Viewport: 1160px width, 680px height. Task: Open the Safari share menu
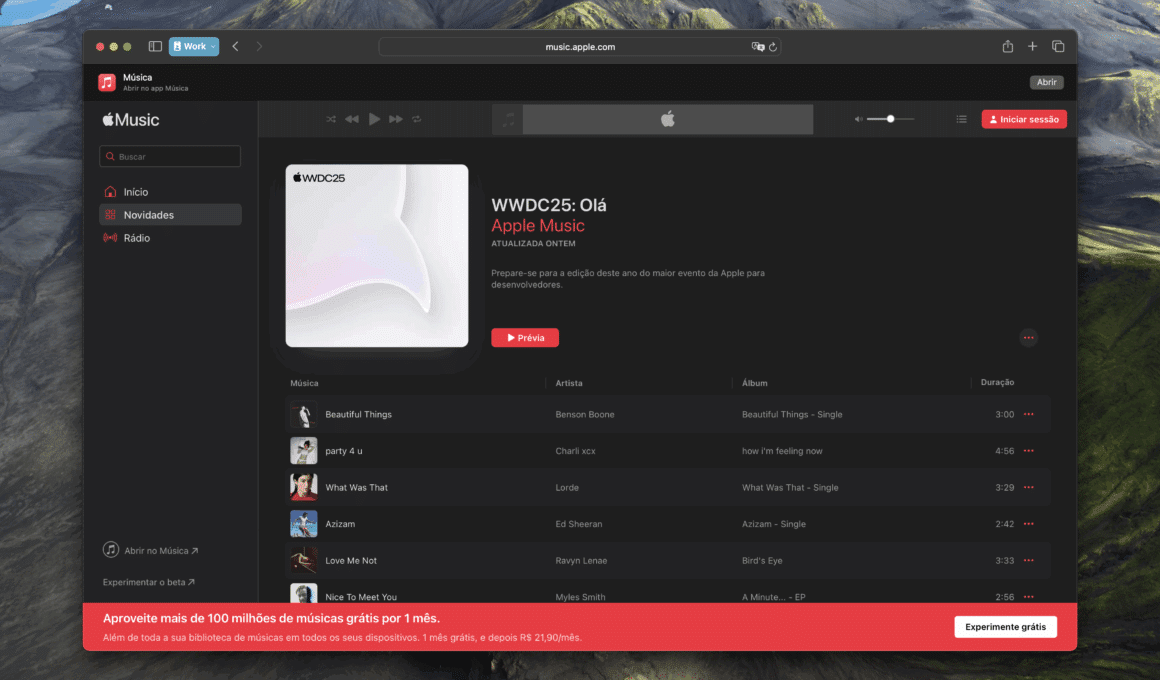[x=1008, y=46]
